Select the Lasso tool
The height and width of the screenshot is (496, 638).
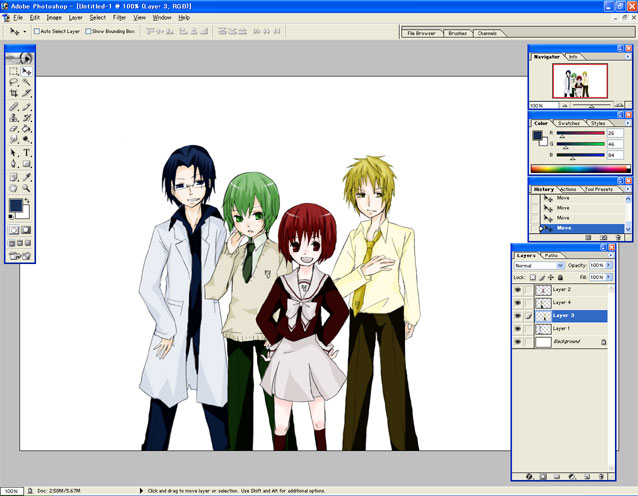tap(14, 82)
